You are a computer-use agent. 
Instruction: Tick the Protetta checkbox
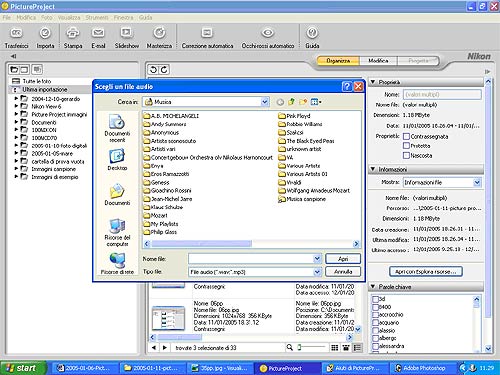(406, 146)
